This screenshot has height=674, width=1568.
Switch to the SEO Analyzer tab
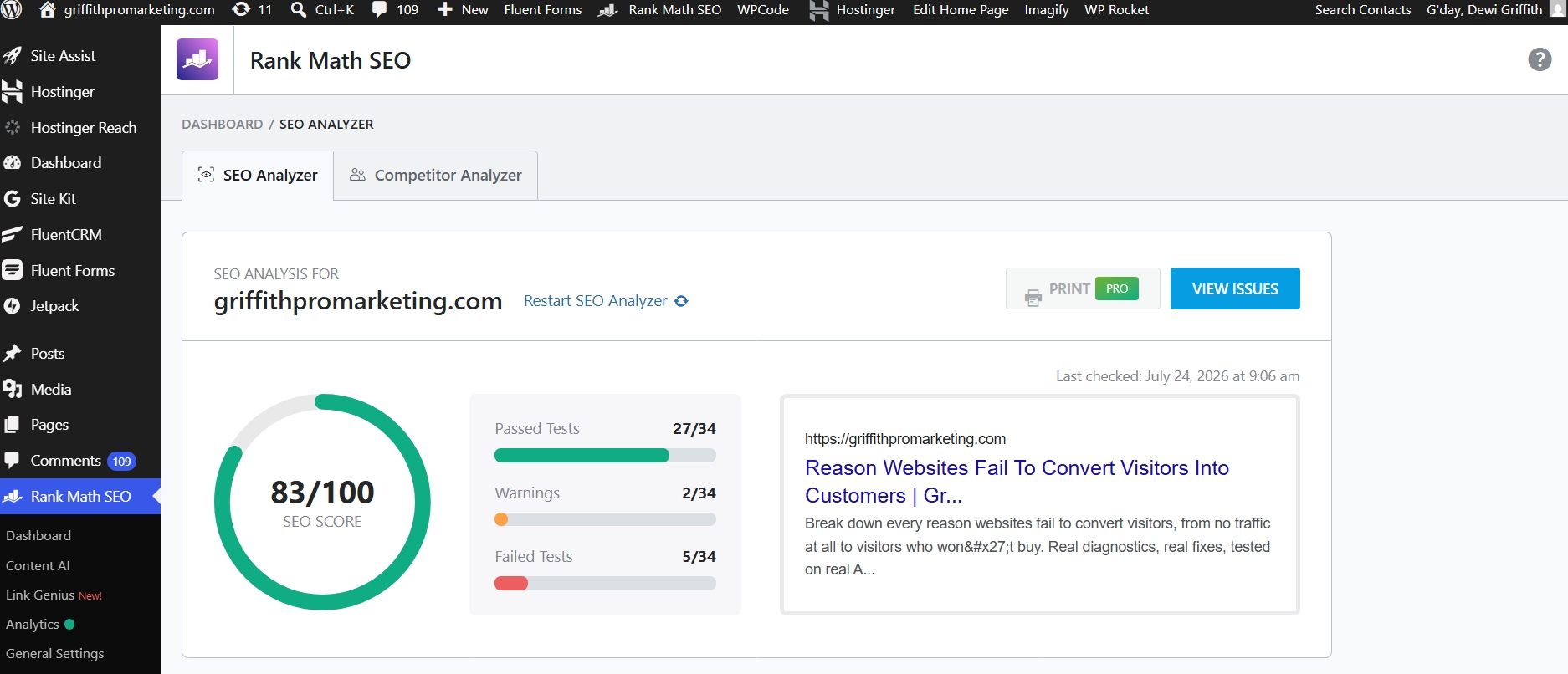click(258, 176)
